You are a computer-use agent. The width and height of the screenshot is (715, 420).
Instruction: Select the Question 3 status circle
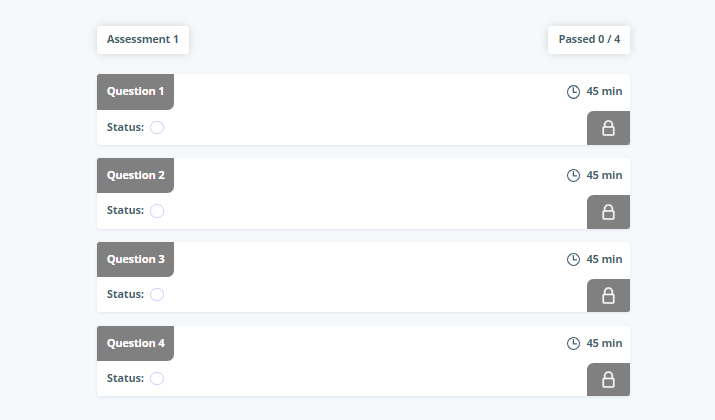point(157,295)
